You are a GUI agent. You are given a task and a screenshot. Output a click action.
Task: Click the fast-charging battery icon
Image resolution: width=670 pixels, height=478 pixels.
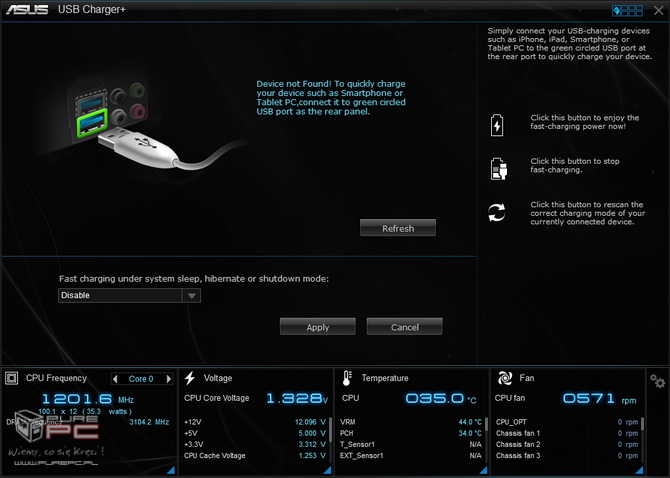(x=497, y=125)
